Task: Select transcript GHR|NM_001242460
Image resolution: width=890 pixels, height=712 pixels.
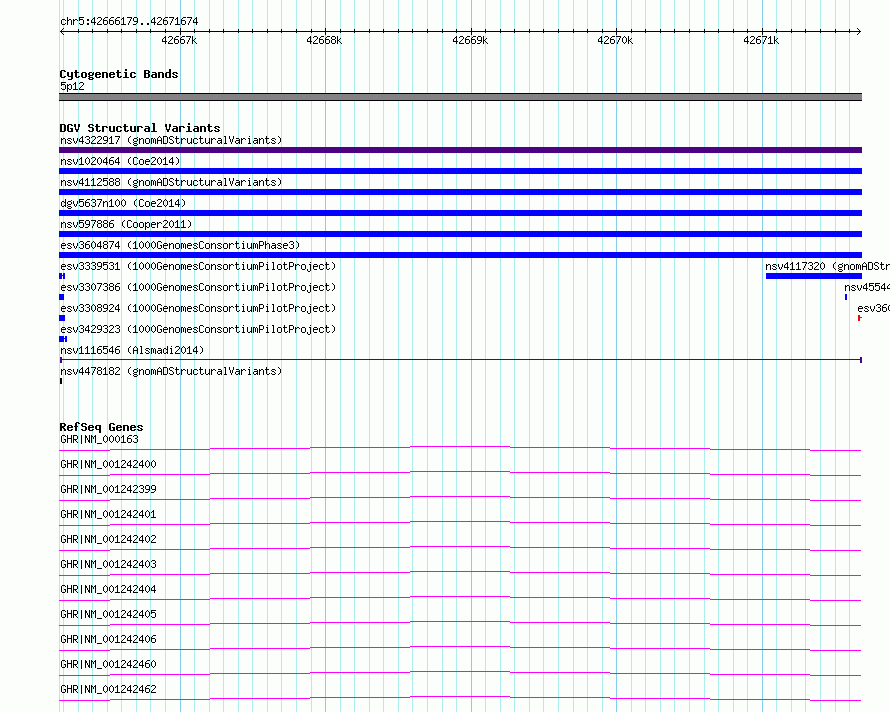Action: (x=108, y=664)
